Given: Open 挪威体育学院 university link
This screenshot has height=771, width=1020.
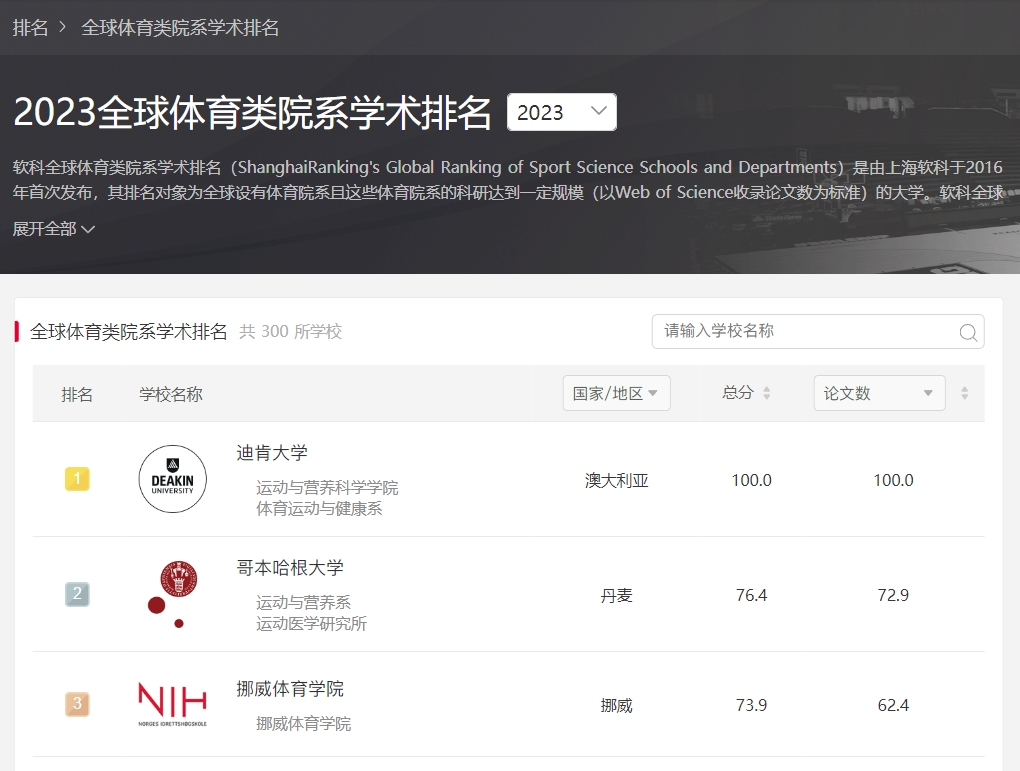Looking at the screenshot, I should tap(290, 689).
